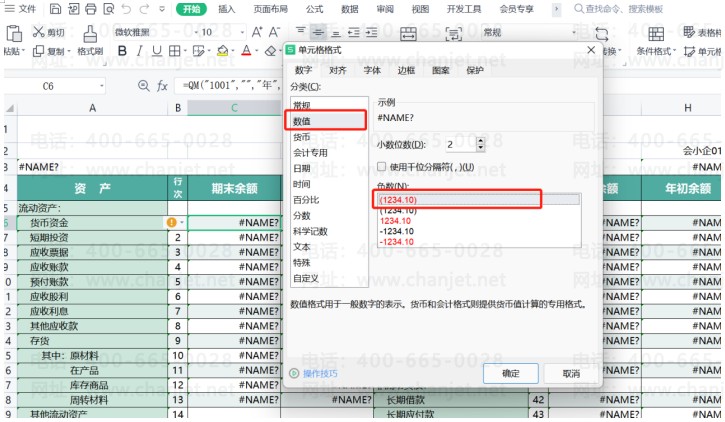Click the wrap text icon

coord(453,33)
